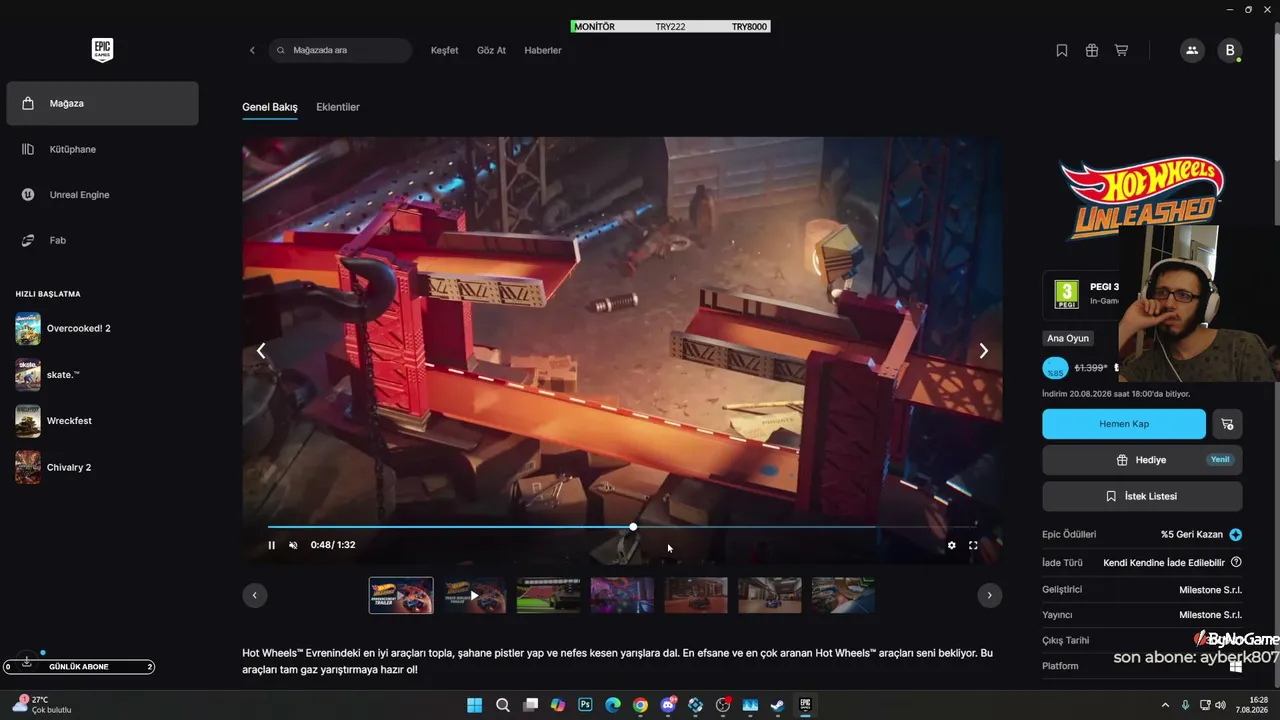Open the downloads icon in sidebar bottom

(x=27, y=661)
